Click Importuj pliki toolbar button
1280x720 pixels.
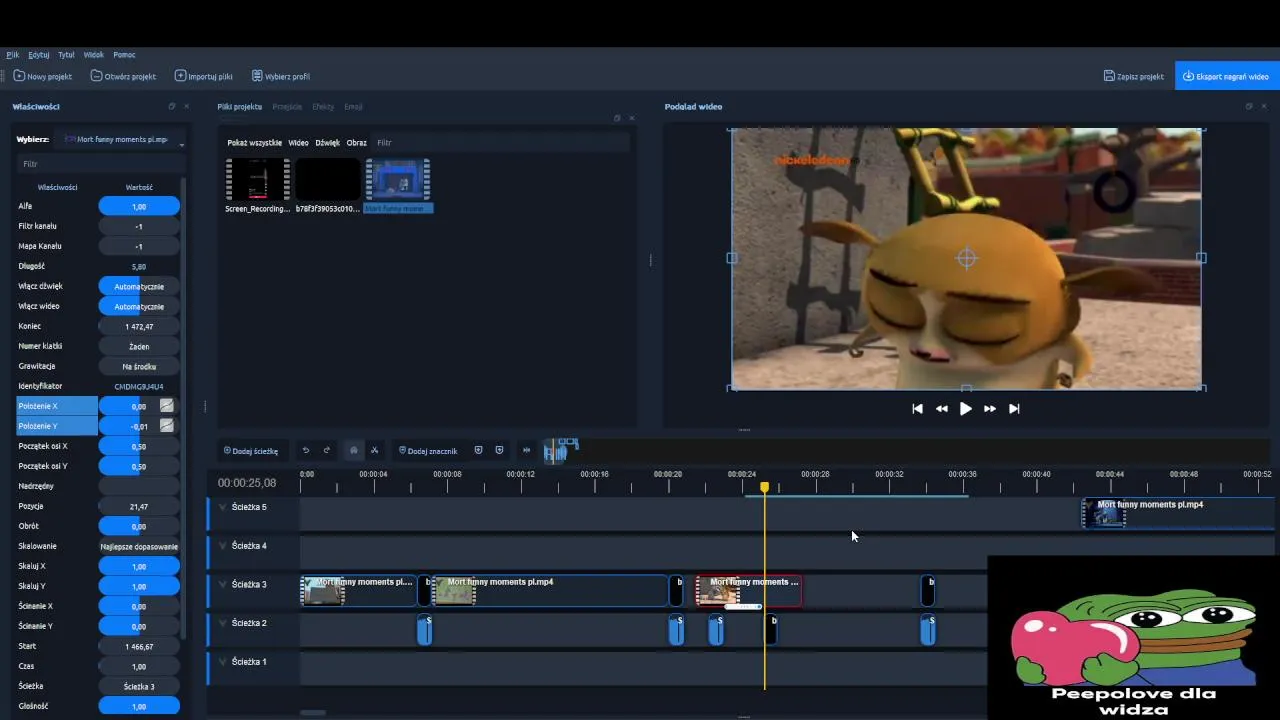point(204,76)
